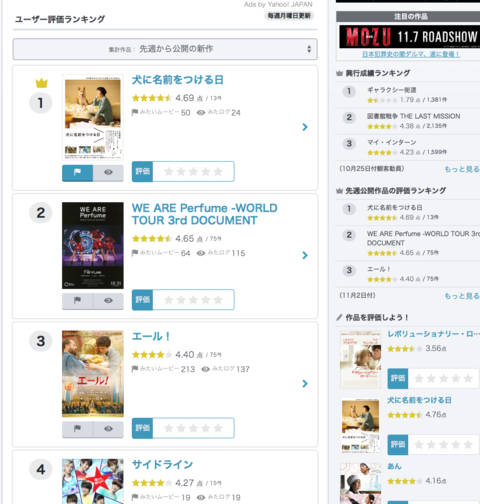Open WE ARE Perfume -WORLD TOUR 3rd DOCUMENT title

(205, 214)
